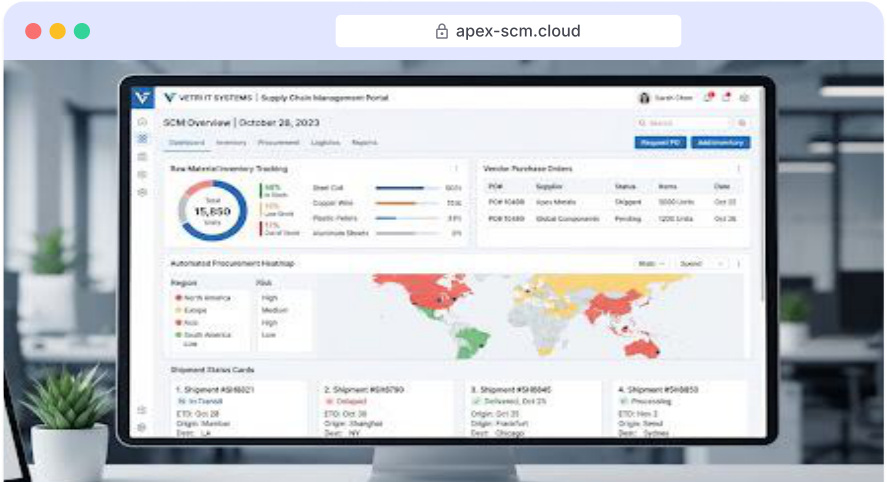Click the Aluminum Sheets gray progress bar
Image resolution: width=887 pixels, height=482 pixels.
tap(407, 233)
